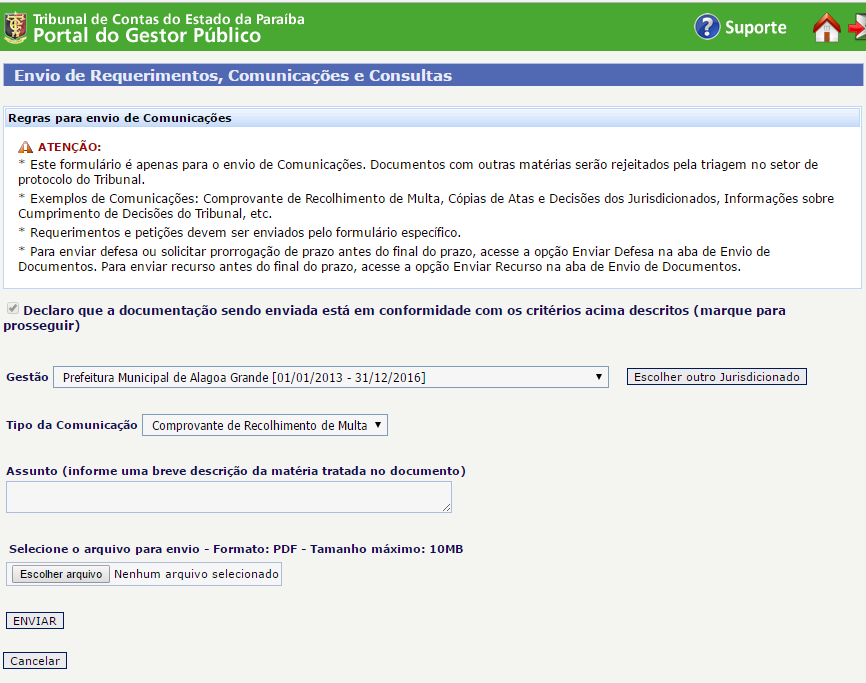Screen dimensions: 866x683
Task: Click 'Escolher arquivo' to pick a PDF
Action: [61, 574]
